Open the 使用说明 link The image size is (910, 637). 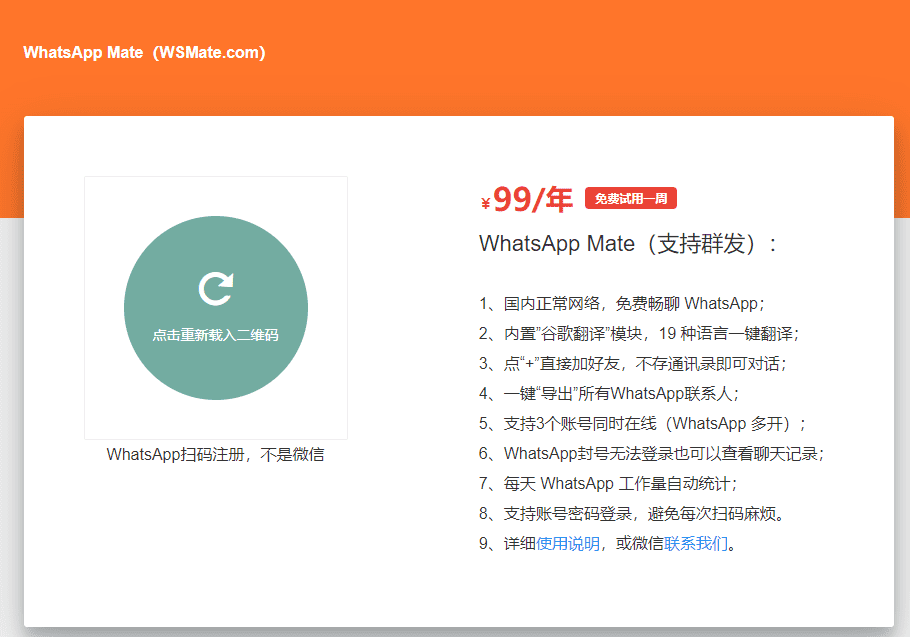point(568,544)
